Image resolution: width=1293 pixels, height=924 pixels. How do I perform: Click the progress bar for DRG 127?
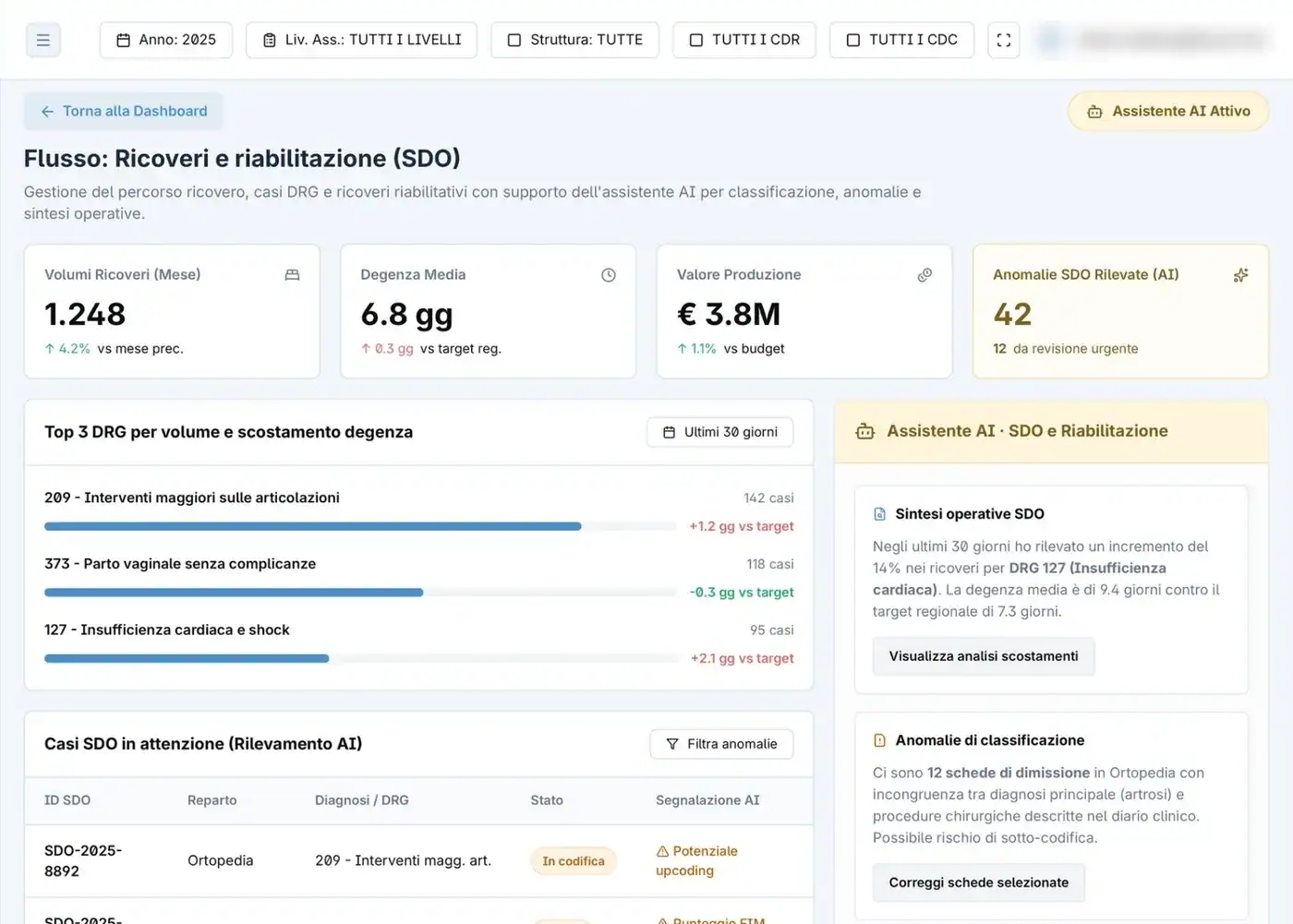pyautogui.click(x=360, y=658)
